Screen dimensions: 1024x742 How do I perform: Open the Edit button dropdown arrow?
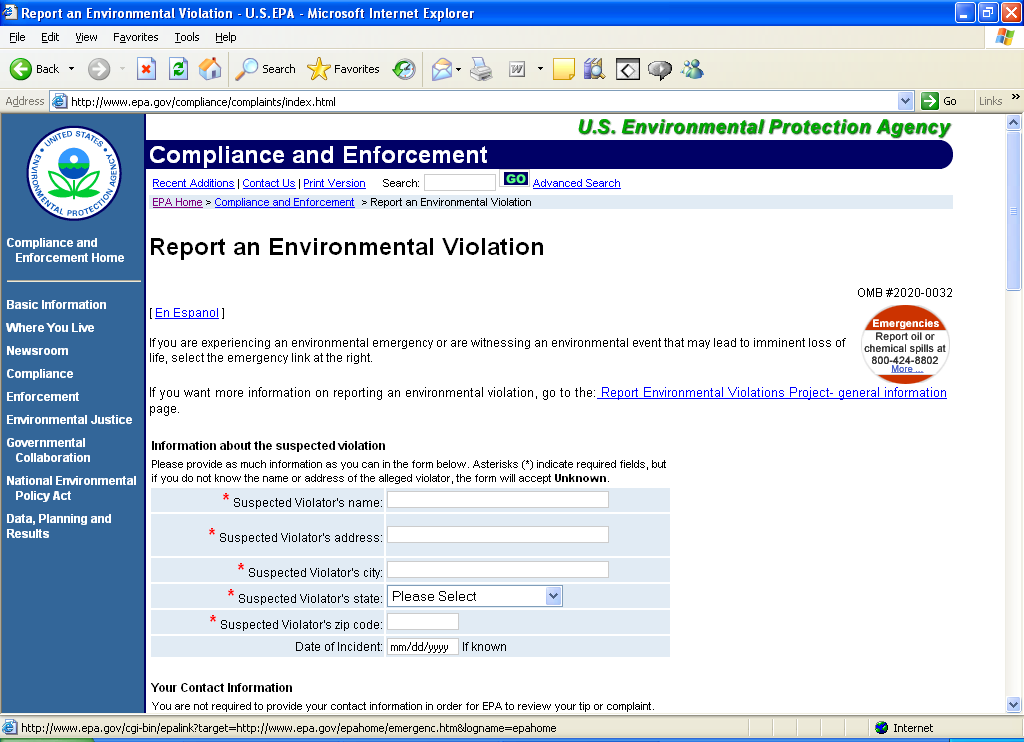540,69
